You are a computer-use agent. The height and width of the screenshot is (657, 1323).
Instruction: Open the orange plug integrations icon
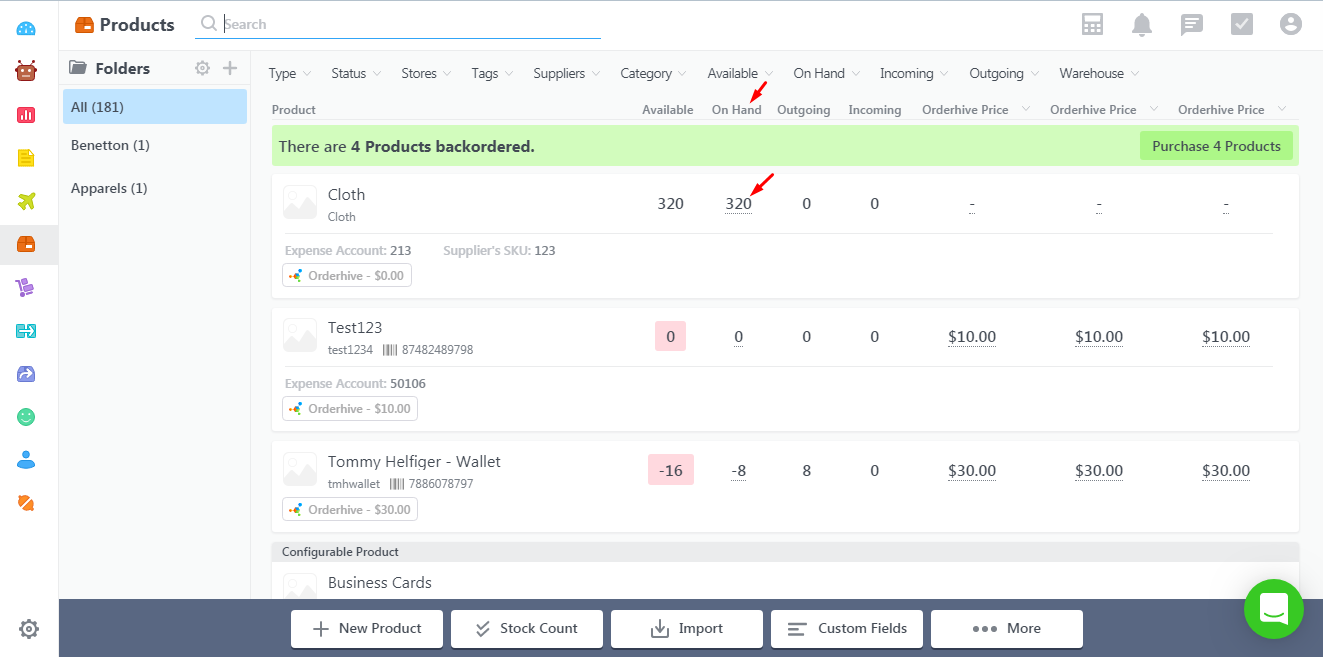(27, 503)
